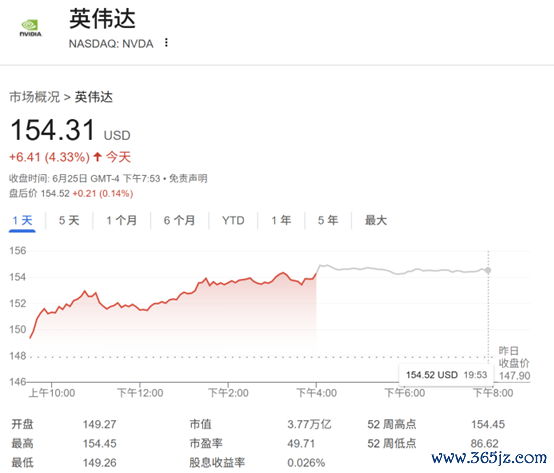Select the 最大 range tab

tap(376, 220)
